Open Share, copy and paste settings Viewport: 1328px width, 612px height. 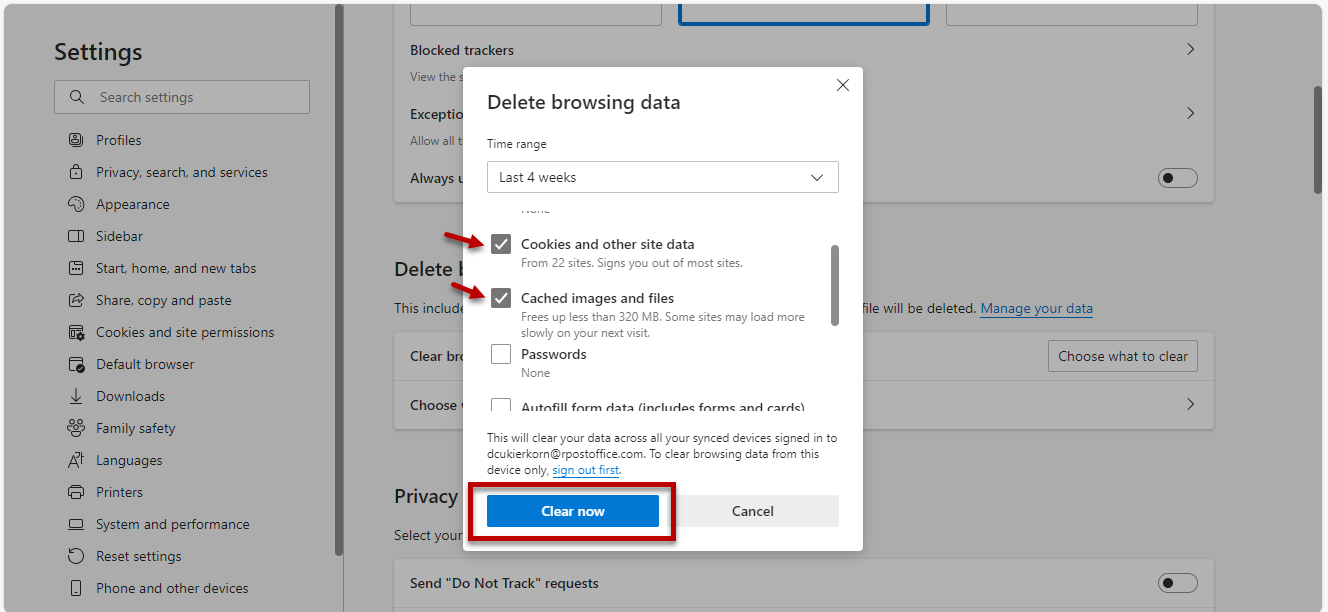[164, 300]
